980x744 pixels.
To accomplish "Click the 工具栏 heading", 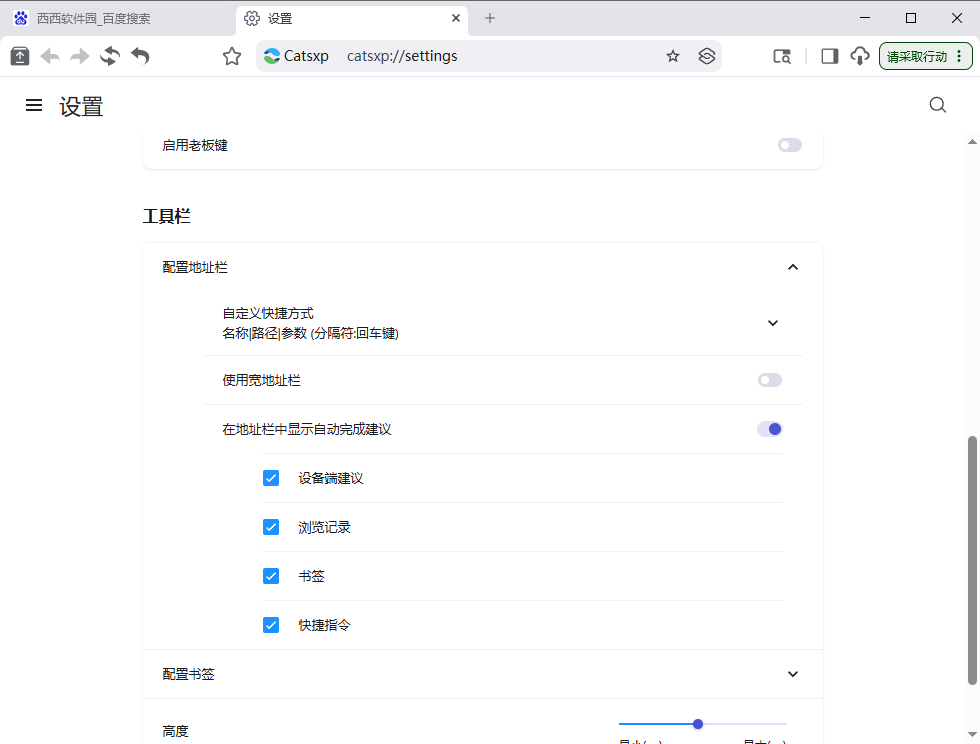I will 166,216.
